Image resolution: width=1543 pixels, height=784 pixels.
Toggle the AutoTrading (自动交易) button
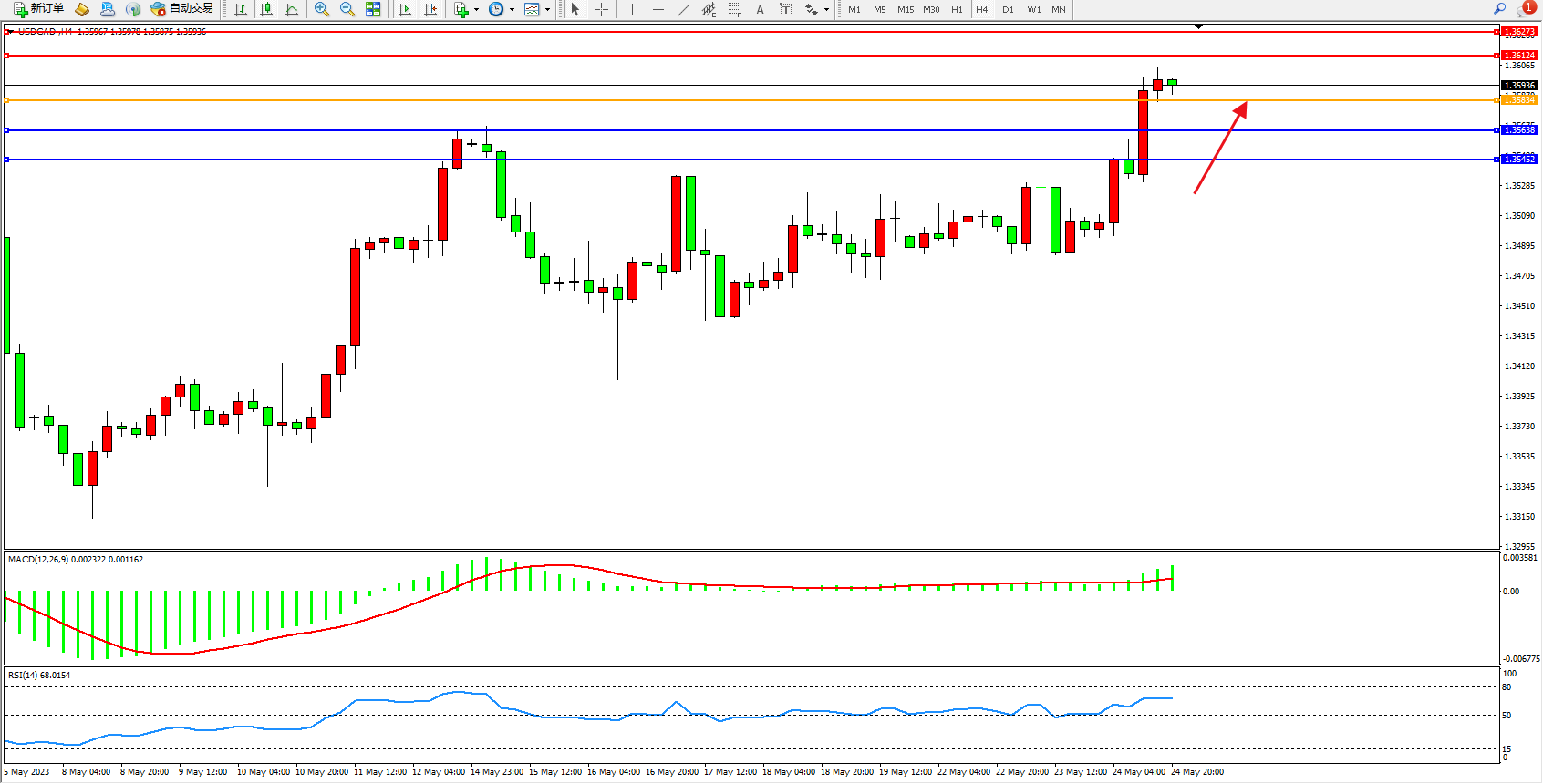pyautogui.click(x=182, y=9)
